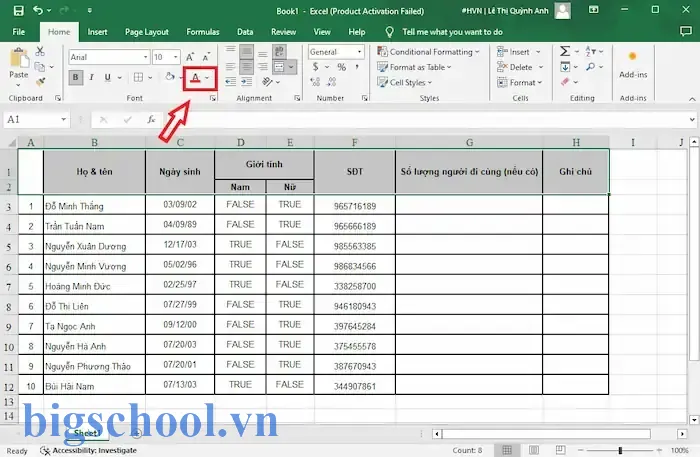The image size is (700, 457).
Task: Click Tell me what you want to do
Action: [x=452, y=32]
